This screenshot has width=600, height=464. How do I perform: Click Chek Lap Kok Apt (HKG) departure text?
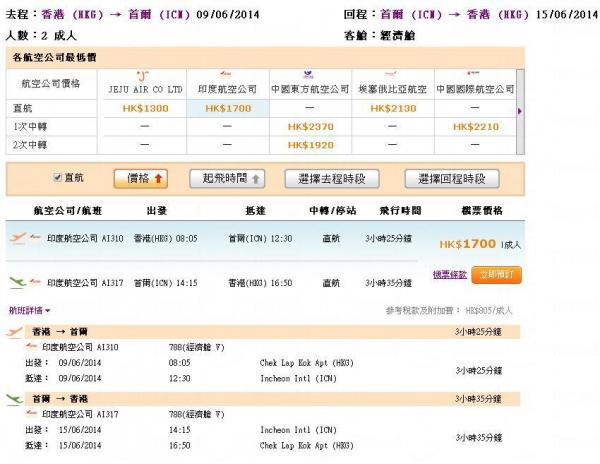[307, 363]
